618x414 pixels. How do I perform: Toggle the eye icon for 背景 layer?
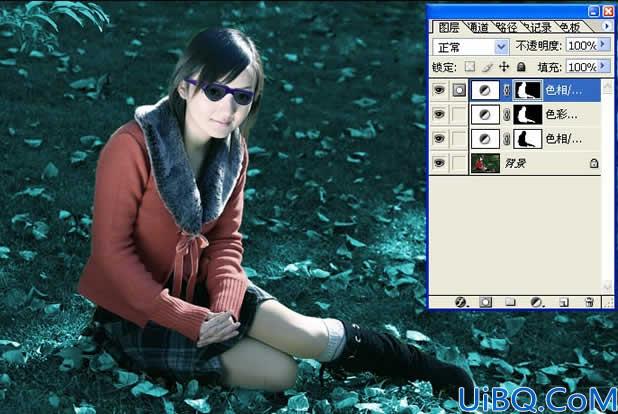click(x=439, y=162)
